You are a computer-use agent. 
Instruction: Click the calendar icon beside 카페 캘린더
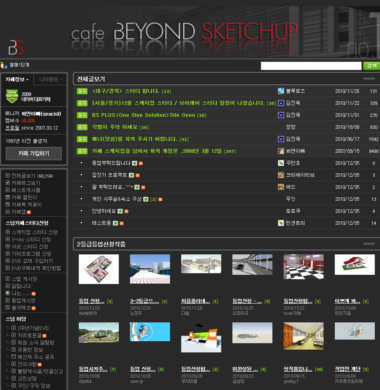pyautogui.click(x=7, y=197)
